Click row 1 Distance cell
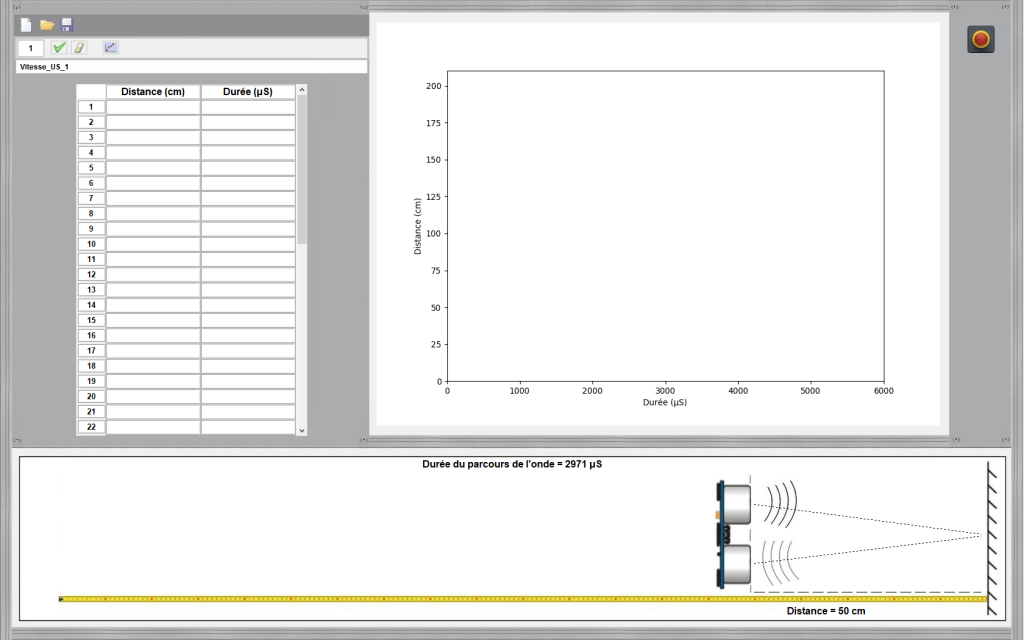The height and width of the screenshot is (640, 1024). point(153,107)
